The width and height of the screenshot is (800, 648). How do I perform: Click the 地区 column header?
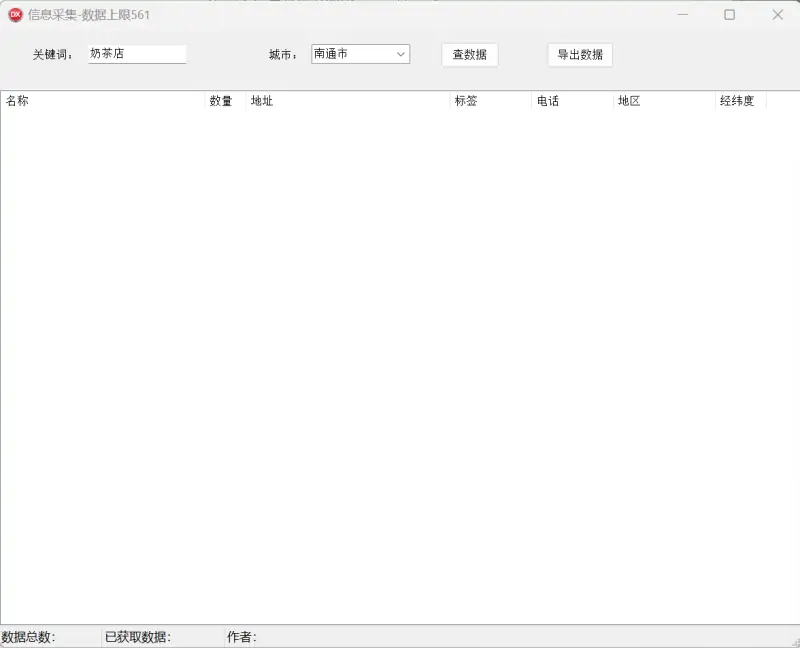click(630, 100)
